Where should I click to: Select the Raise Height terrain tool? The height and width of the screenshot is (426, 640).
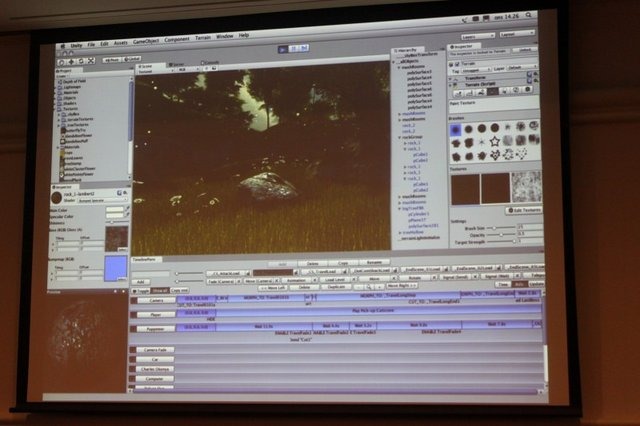[x=458, y=94]
